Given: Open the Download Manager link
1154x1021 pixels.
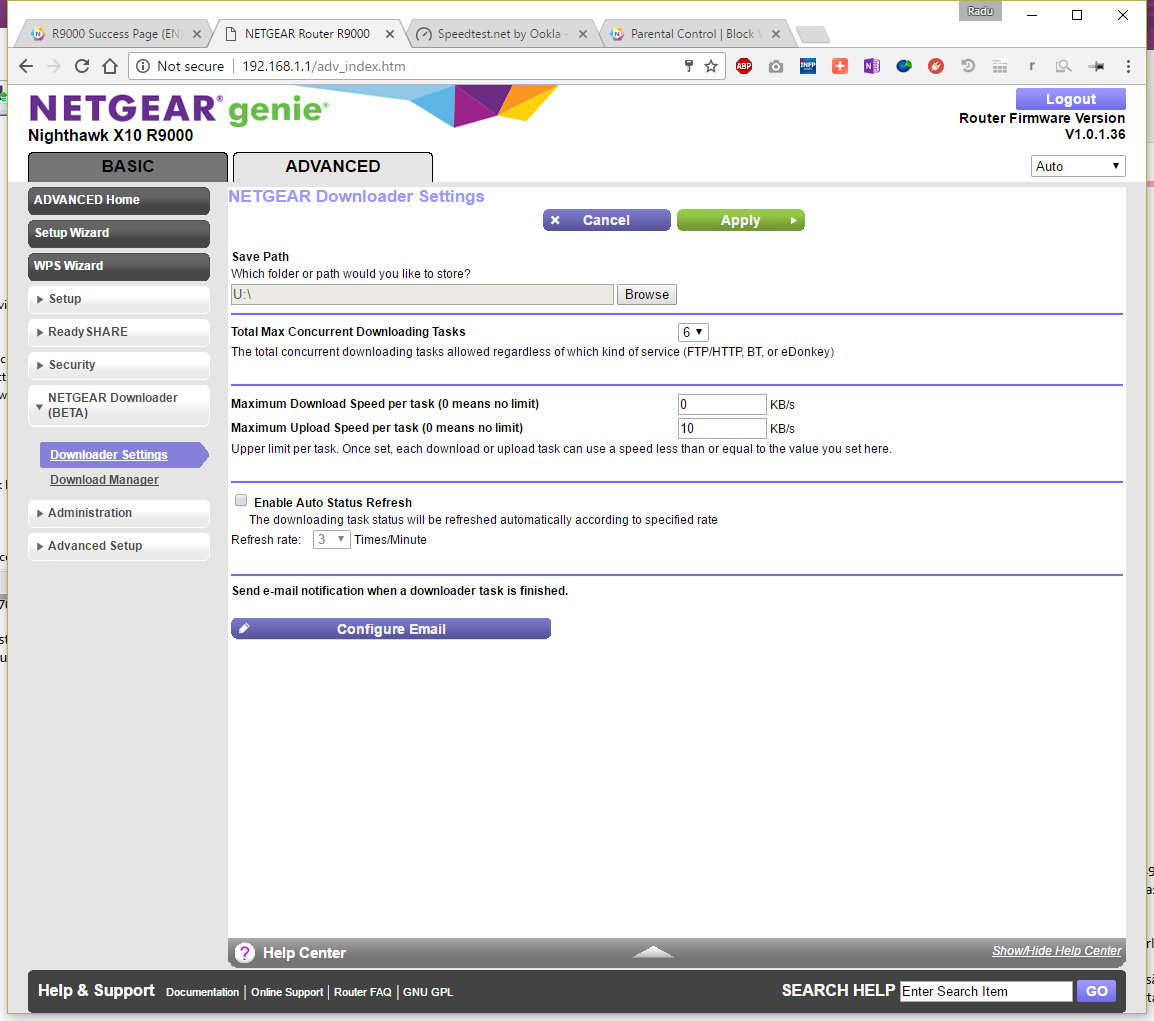Looking at the screenshot, I should pos(104,480).
